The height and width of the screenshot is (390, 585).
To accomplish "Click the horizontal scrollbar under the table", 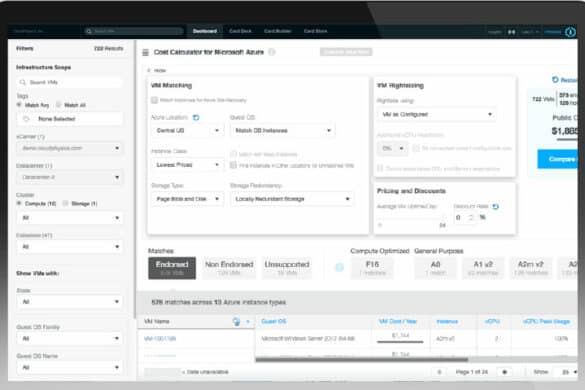I will tap(362, 360).
